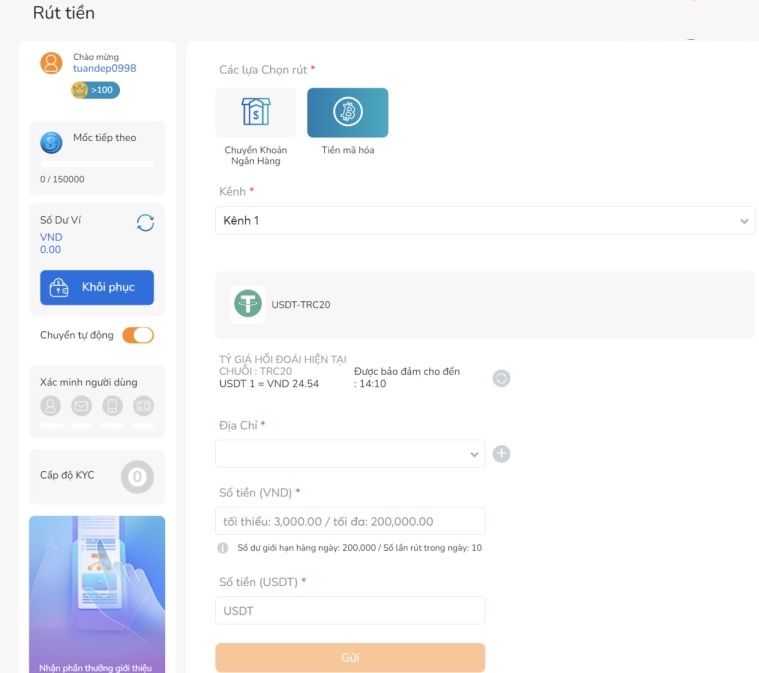
Task: Click the Tether USDT logo icon
Action: pos(248,305)
